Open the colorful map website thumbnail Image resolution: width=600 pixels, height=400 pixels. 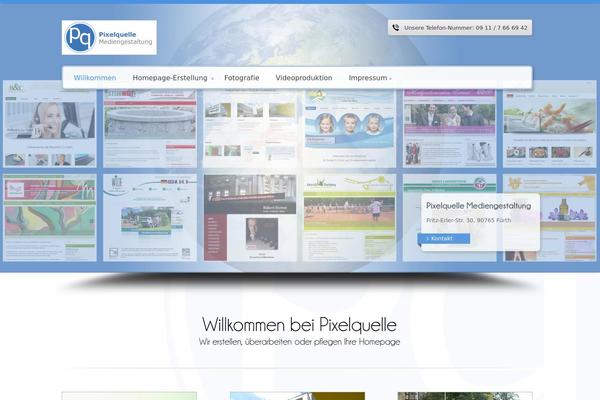coord(50,218)
